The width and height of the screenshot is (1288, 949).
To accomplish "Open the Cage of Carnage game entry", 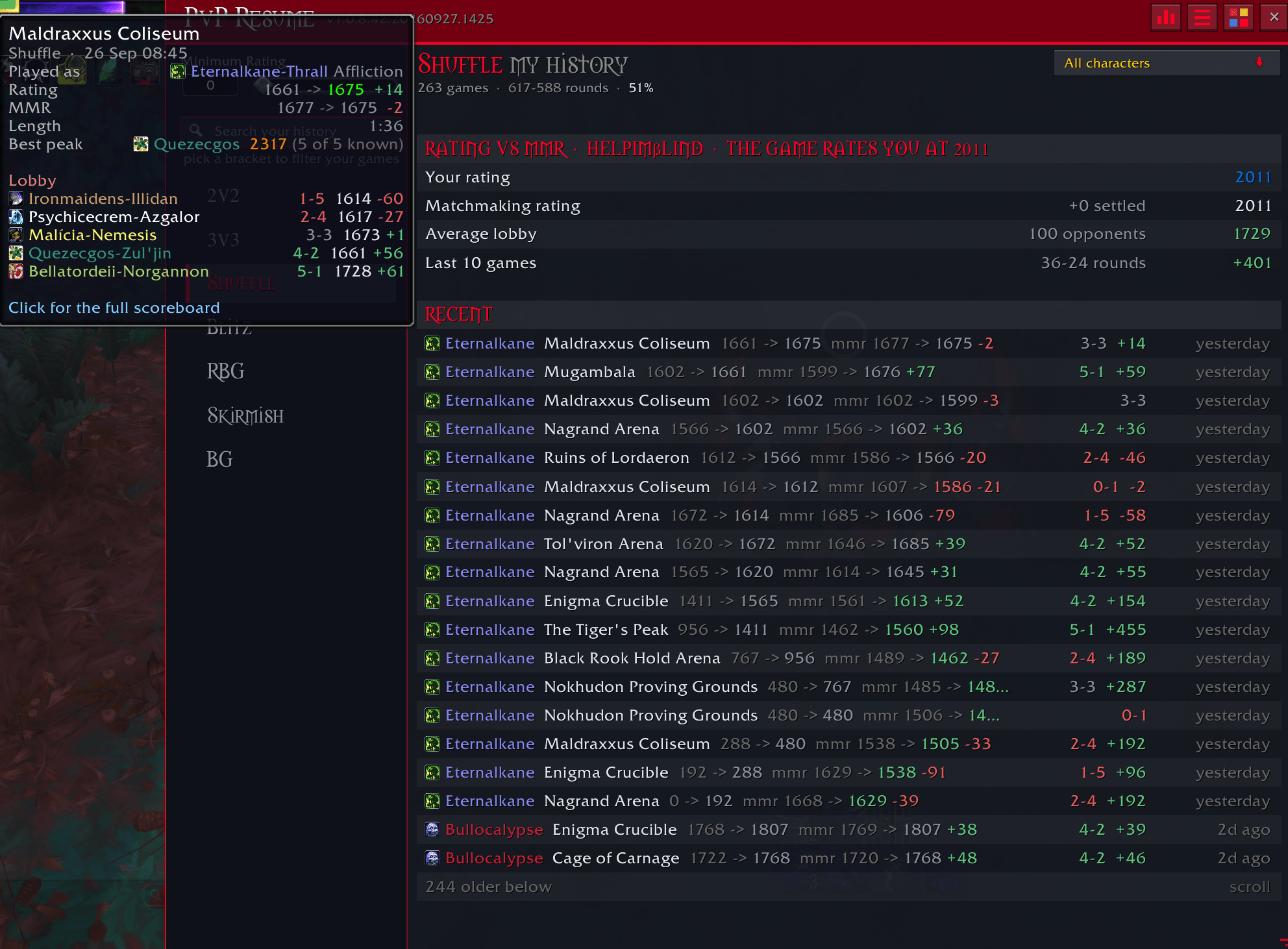I will (x=848, y=858).
